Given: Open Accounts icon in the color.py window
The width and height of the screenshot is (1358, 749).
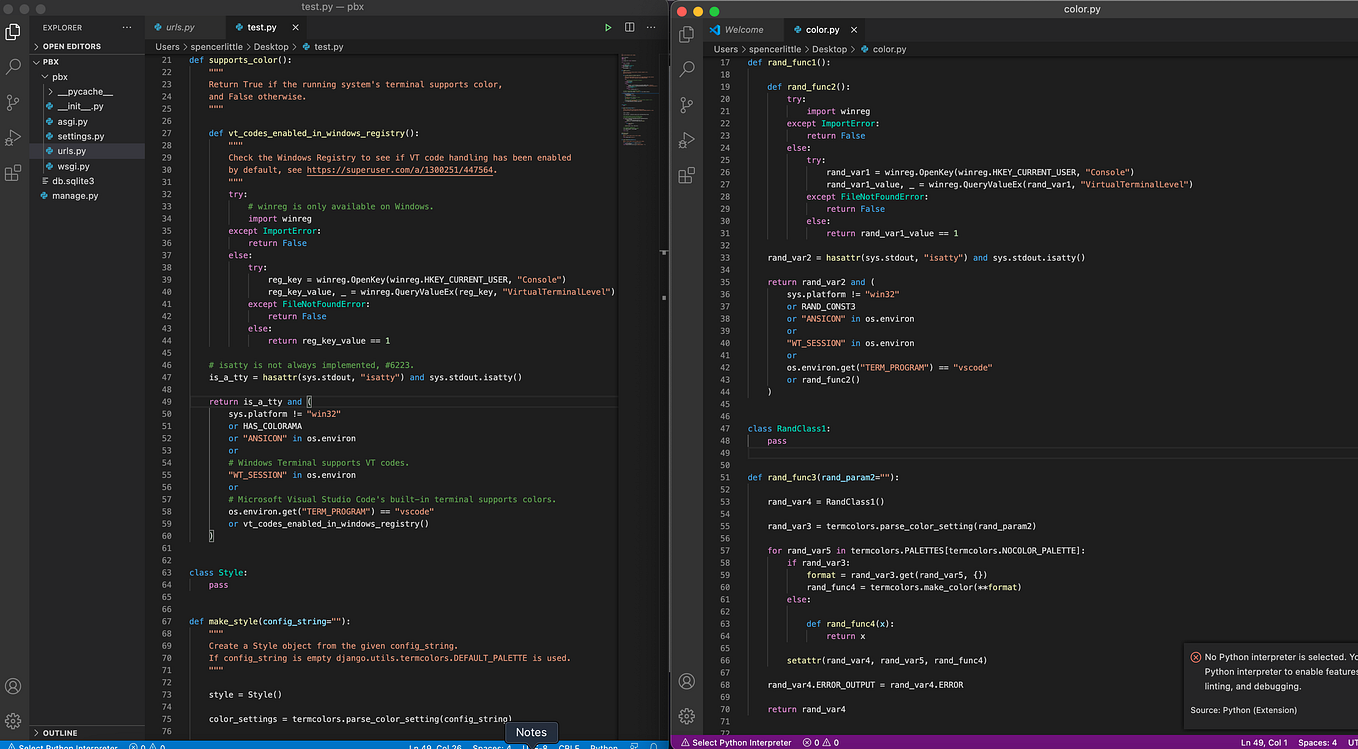Looking at the screenshot, I should pos(687,681).
